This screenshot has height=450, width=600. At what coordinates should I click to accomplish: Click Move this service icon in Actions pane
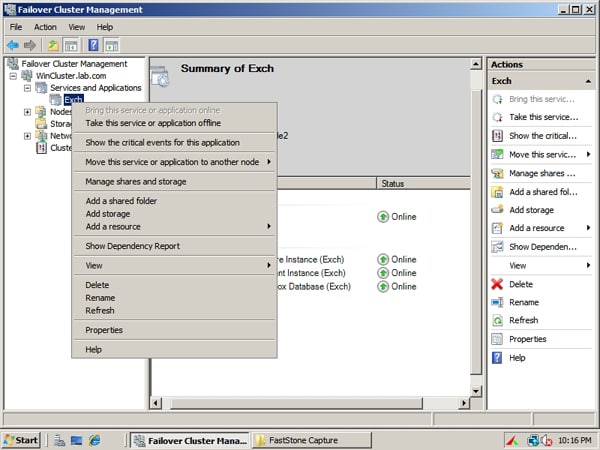[497, 155]
